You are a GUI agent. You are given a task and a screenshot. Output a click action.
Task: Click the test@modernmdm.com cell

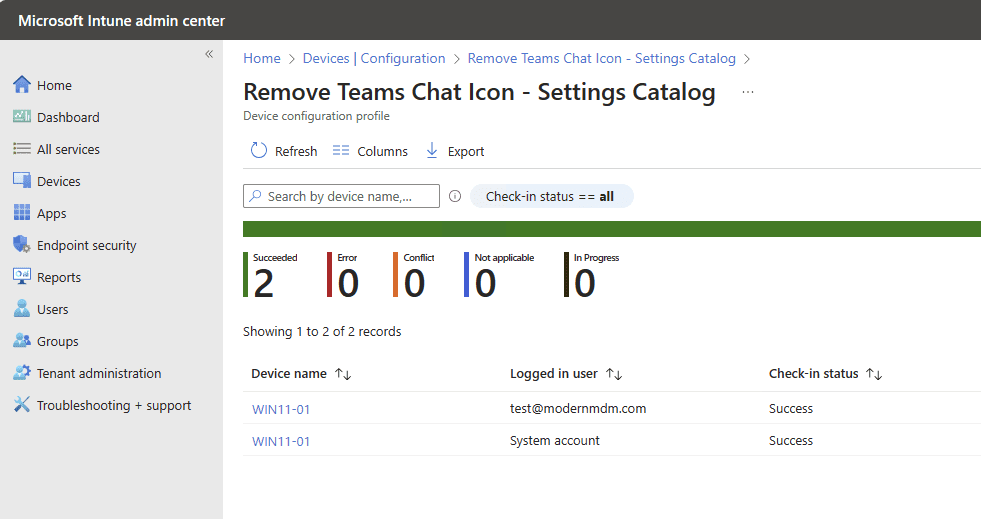[x=578, y=408]
